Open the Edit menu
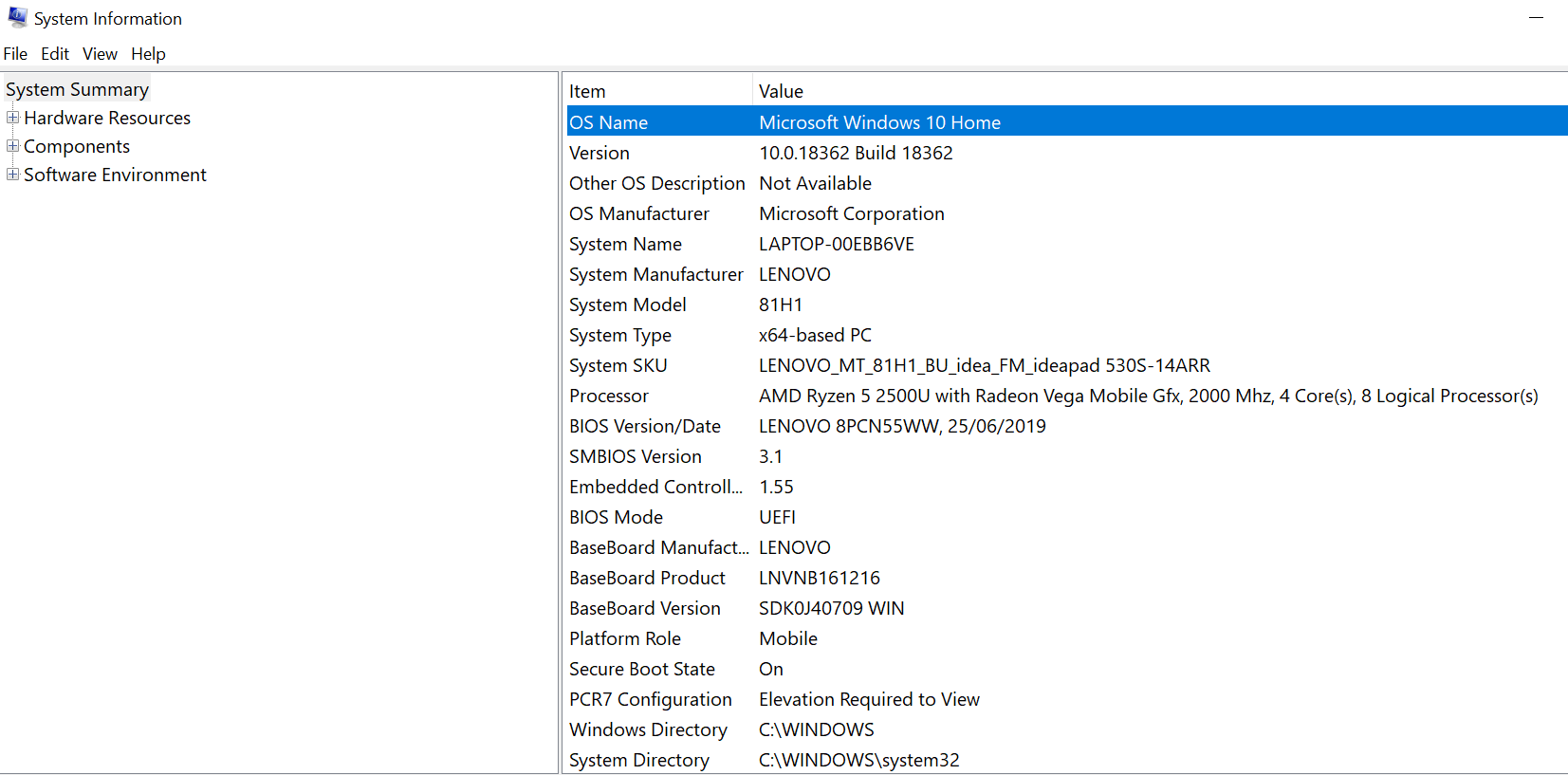 coord(55,54)
